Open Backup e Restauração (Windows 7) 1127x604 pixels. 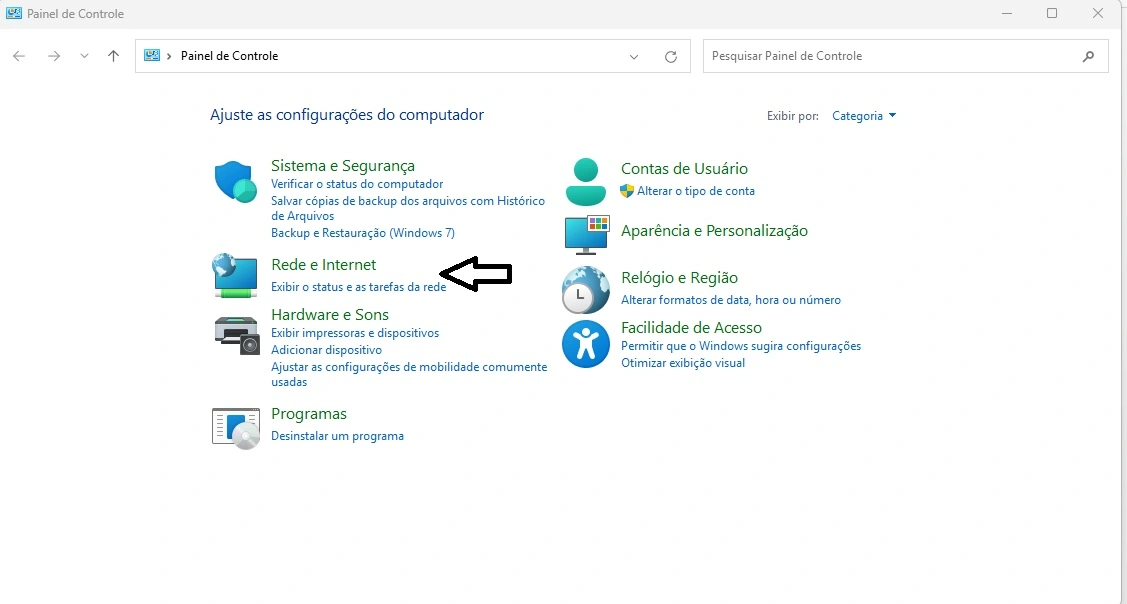coord(363,233)
